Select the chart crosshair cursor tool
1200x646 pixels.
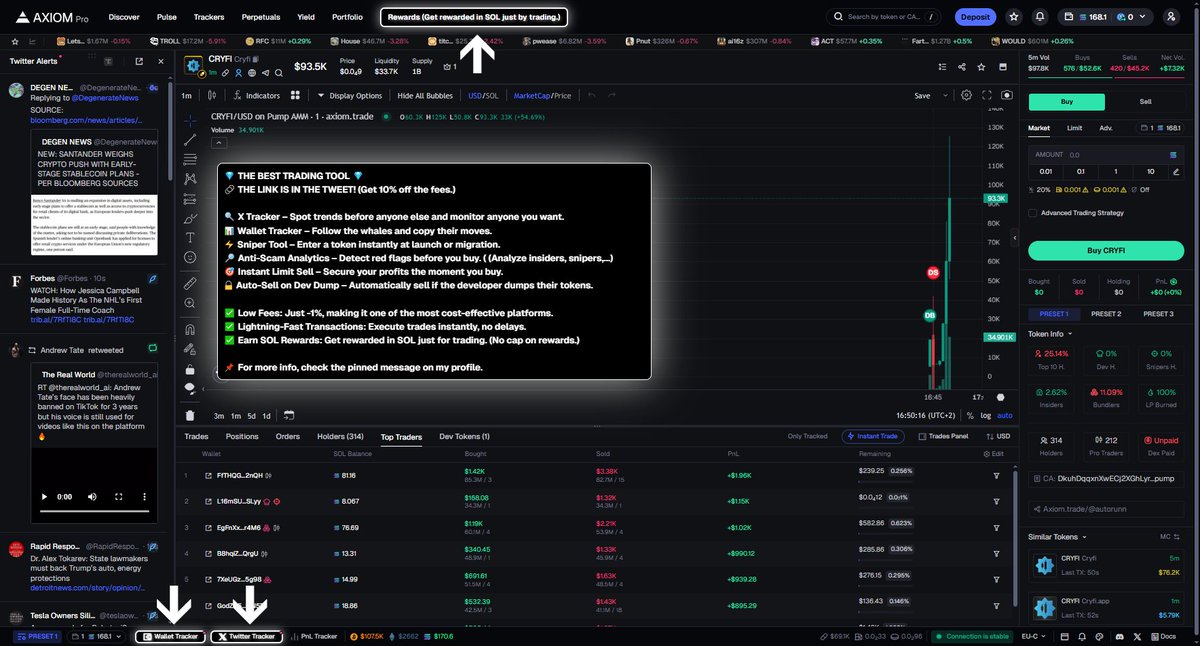click(190, 119)
